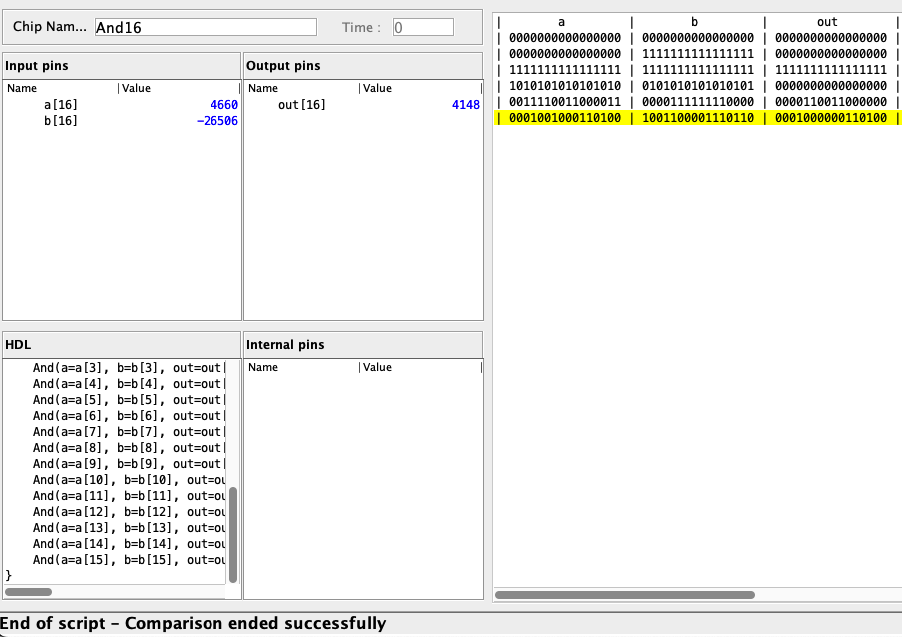Click the Time field showing 0

click(x=423, y=27)
